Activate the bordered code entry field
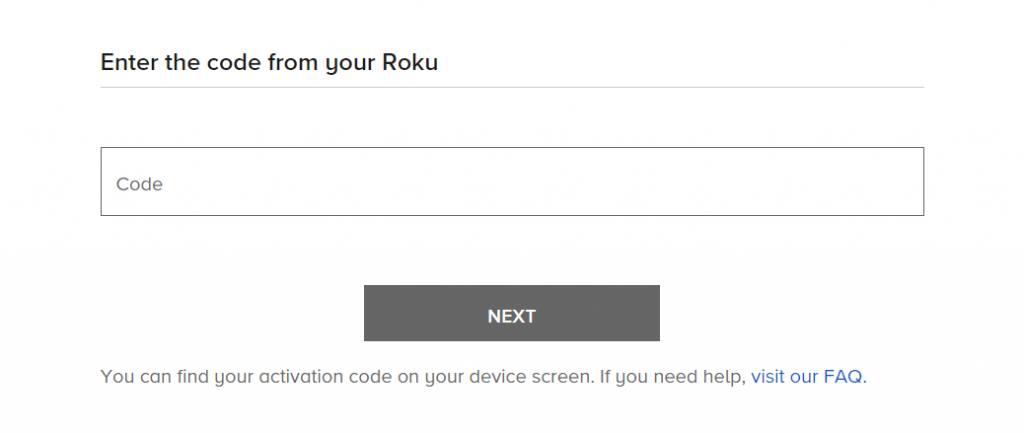This screenshot has width=1024, height=433. pyautogui.click(x=512, y=182)
